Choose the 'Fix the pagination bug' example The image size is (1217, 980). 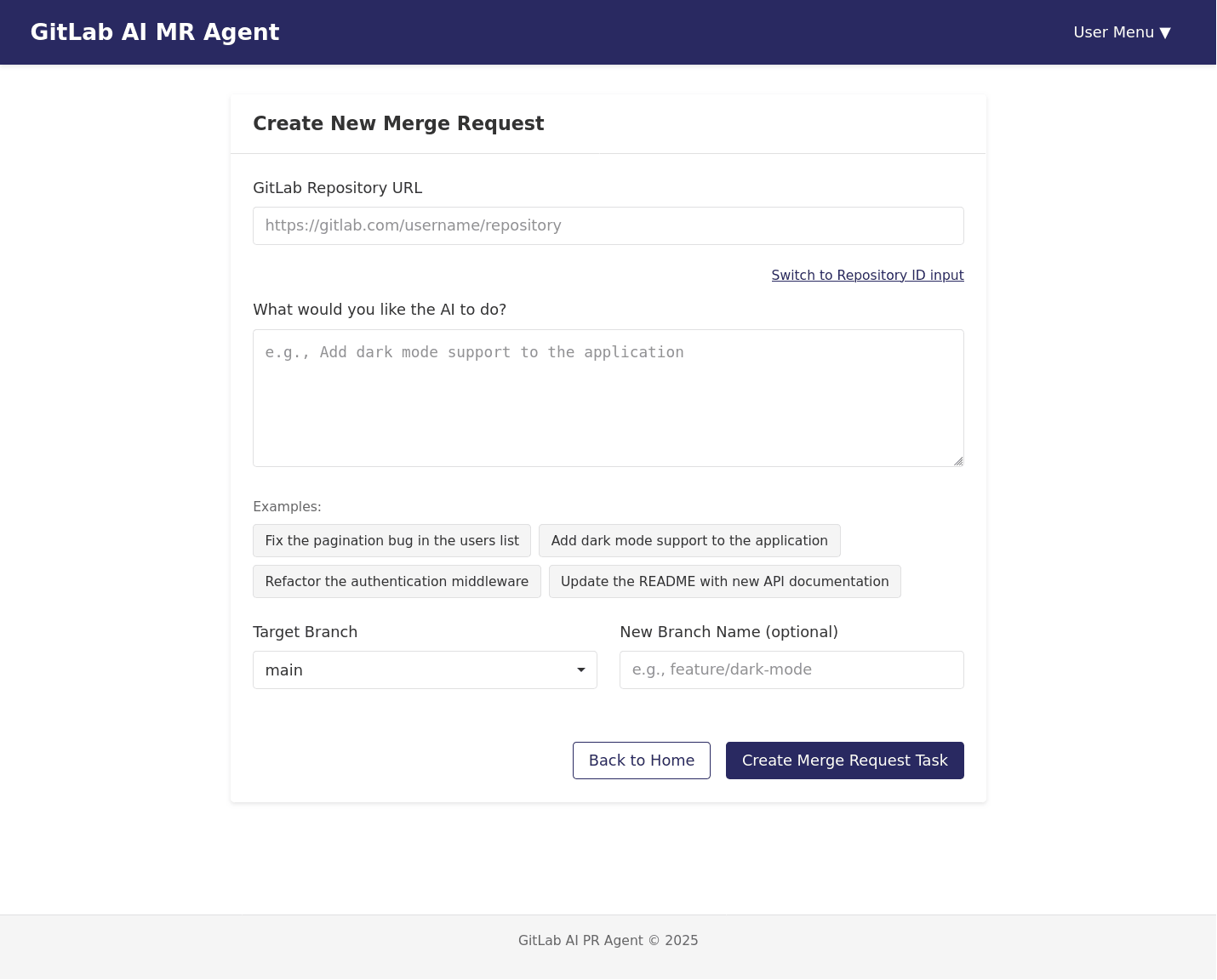click(x=391, y=541)
